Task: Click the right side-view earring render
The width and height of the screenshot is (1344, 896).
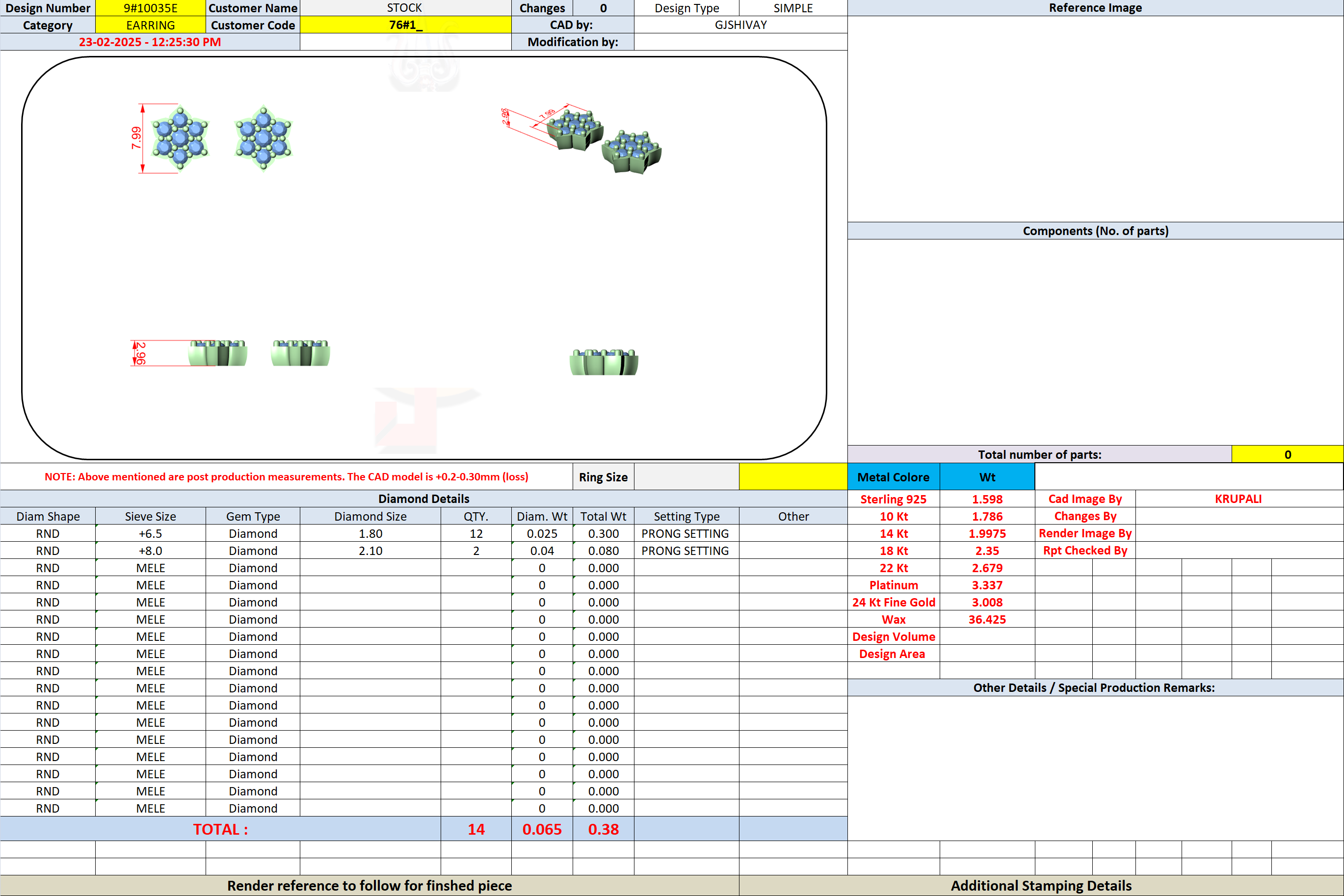Action: coord(604,362)
